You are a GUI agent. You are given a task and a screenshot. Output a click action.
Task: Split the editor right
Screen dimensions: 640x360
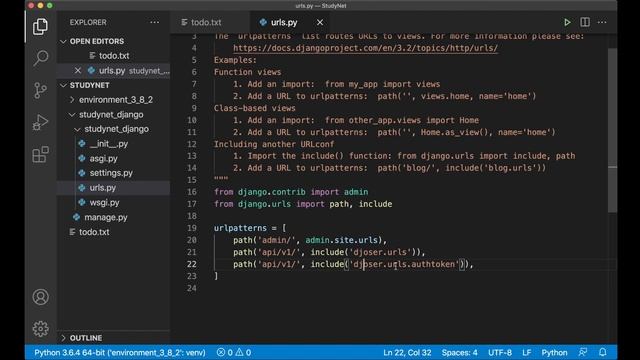(x=585, y=22)
